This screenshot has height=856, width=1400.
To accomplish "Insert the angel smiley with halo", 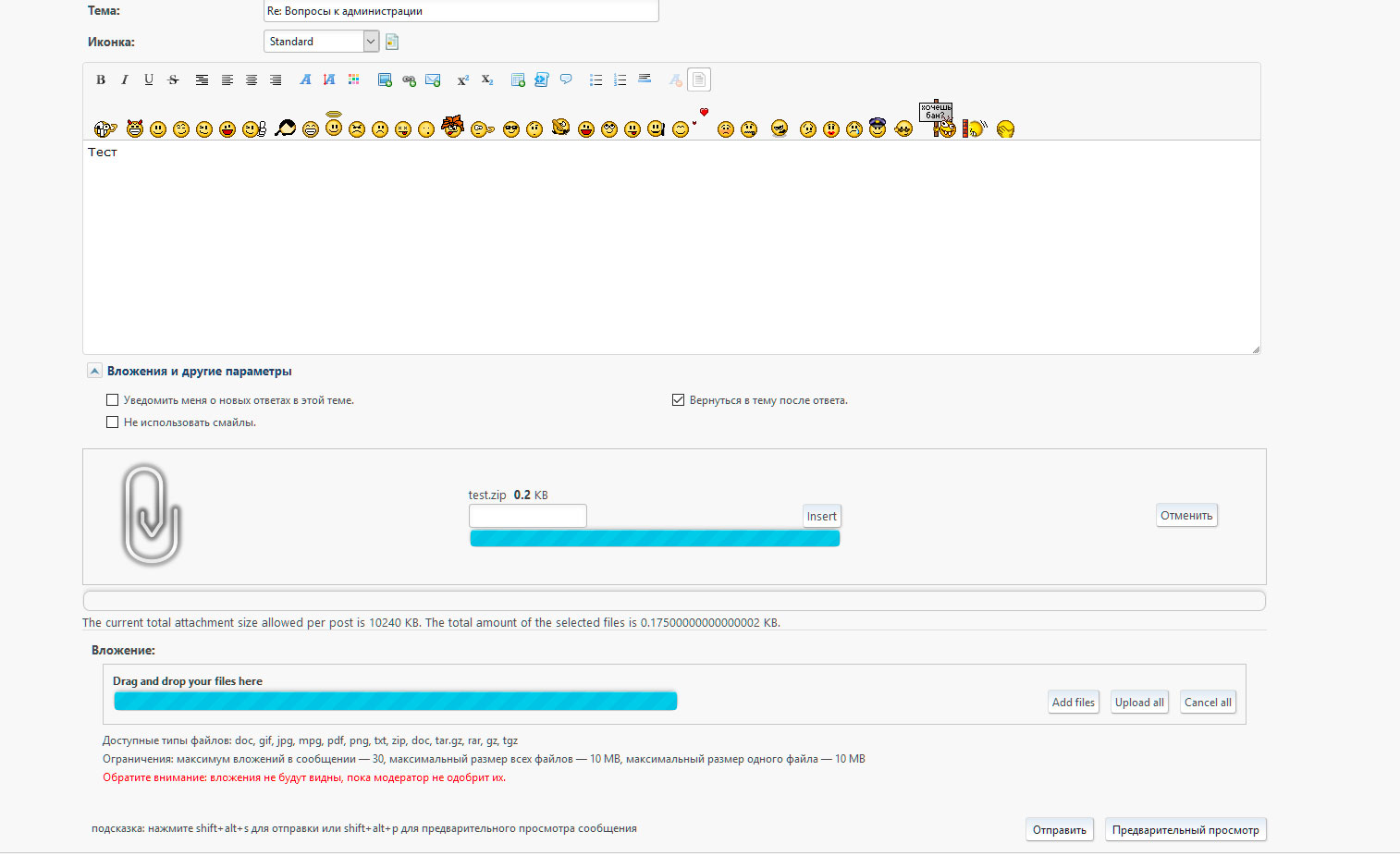I will (x=334, y=124).
